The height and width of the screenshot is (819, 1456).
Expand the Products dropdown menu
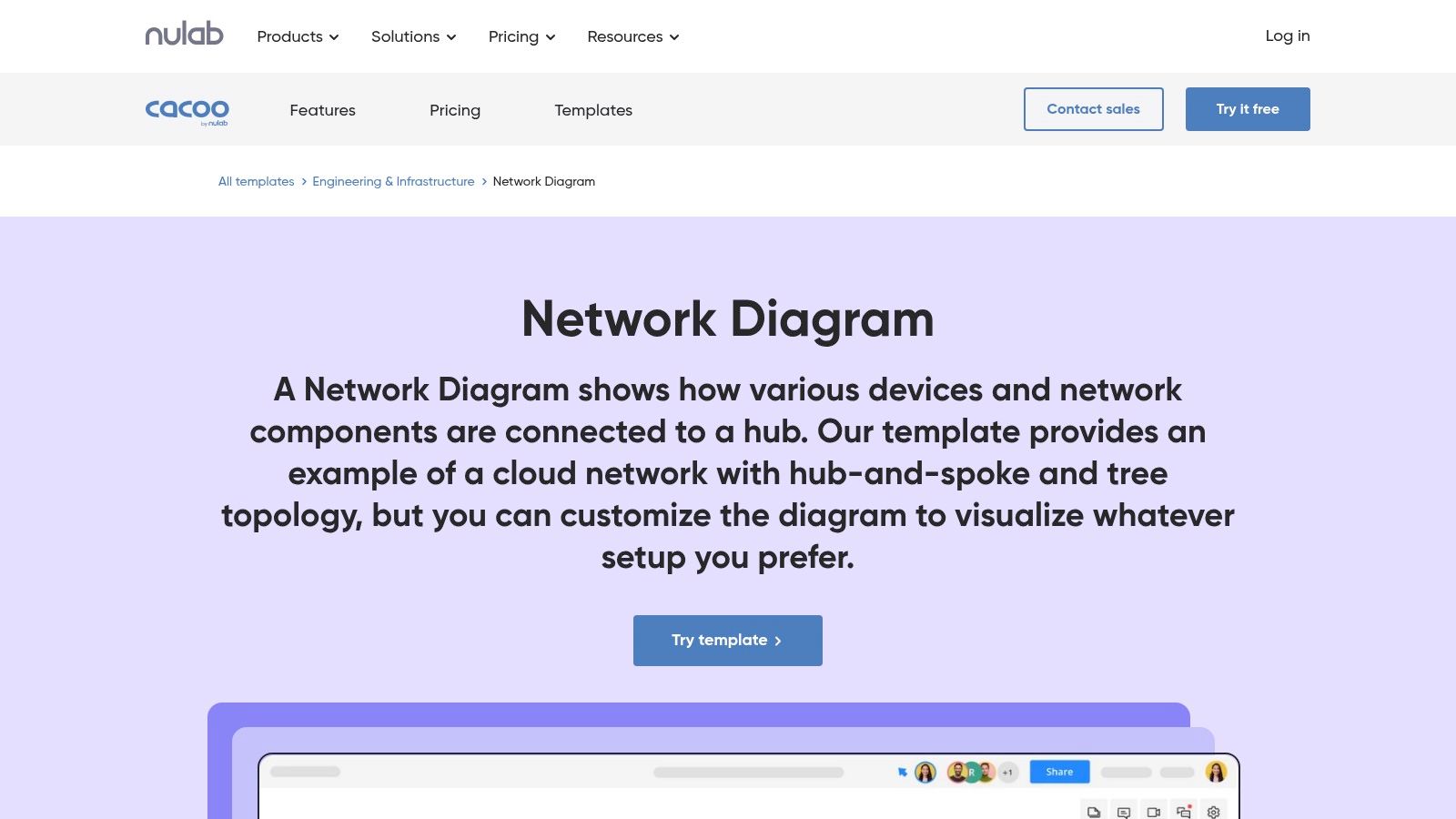(x=298, y=36)
